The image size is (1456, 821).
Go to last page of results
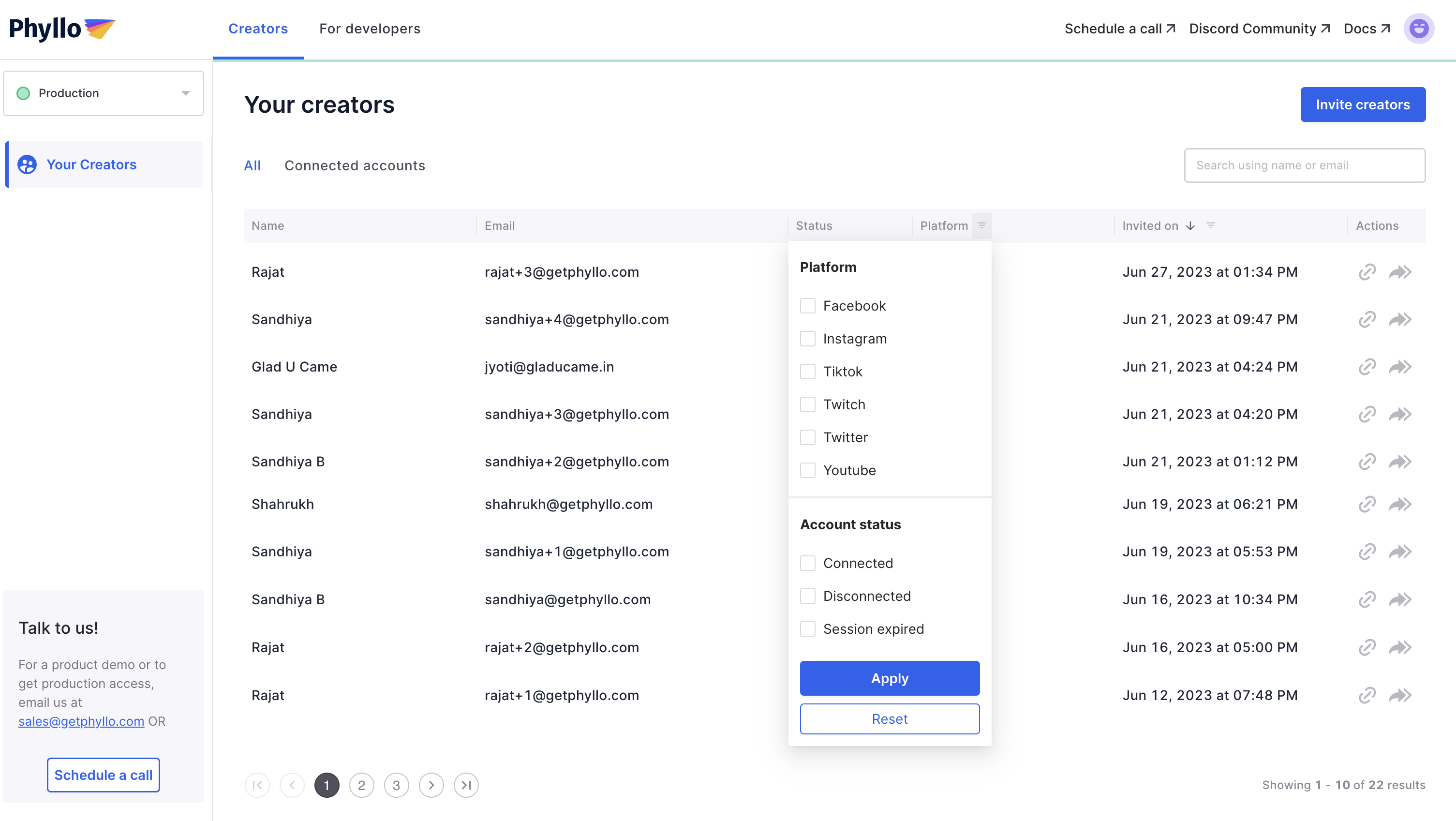[x=466, y=785]
